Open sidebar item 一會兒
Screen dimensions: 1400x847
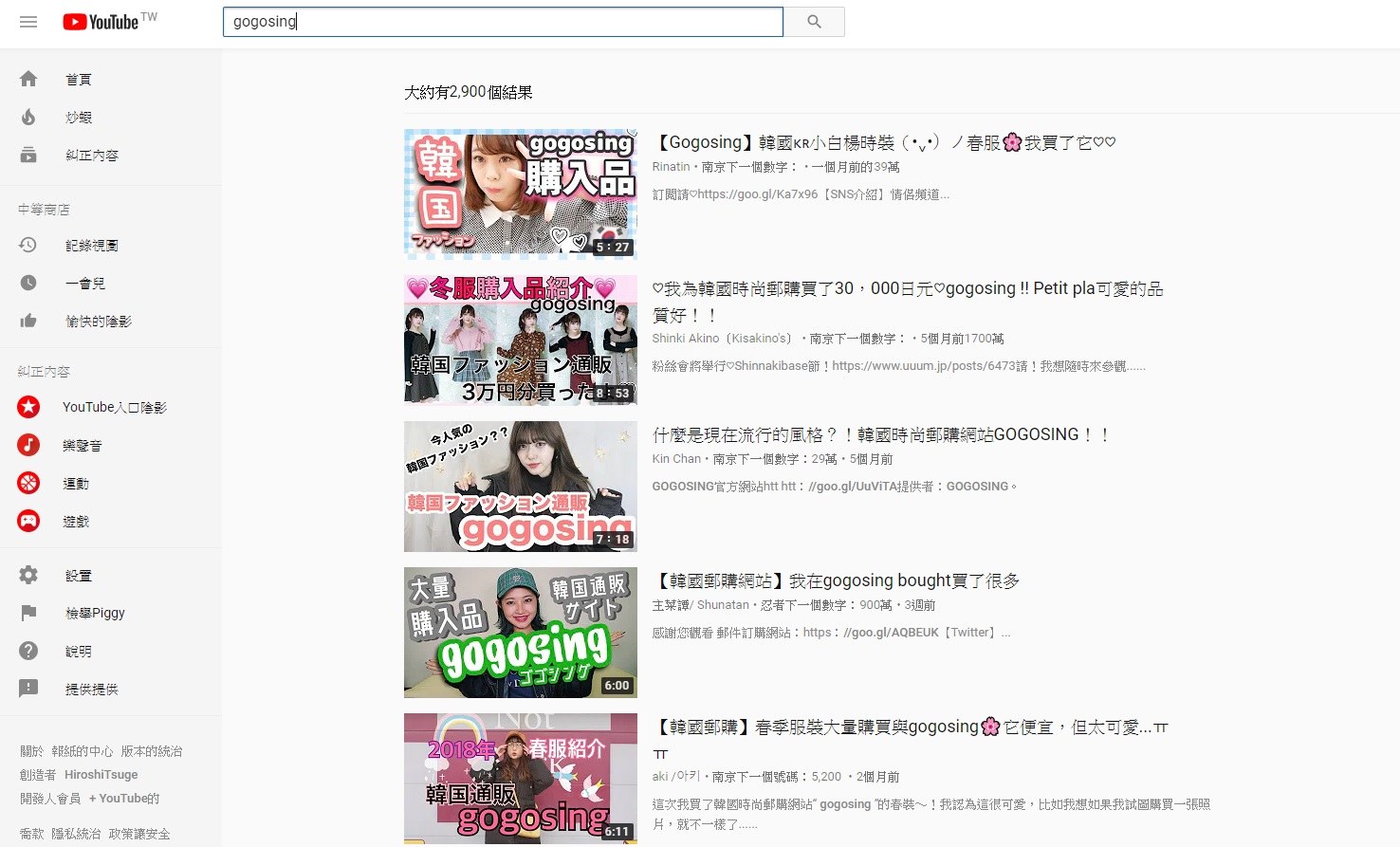110,283
